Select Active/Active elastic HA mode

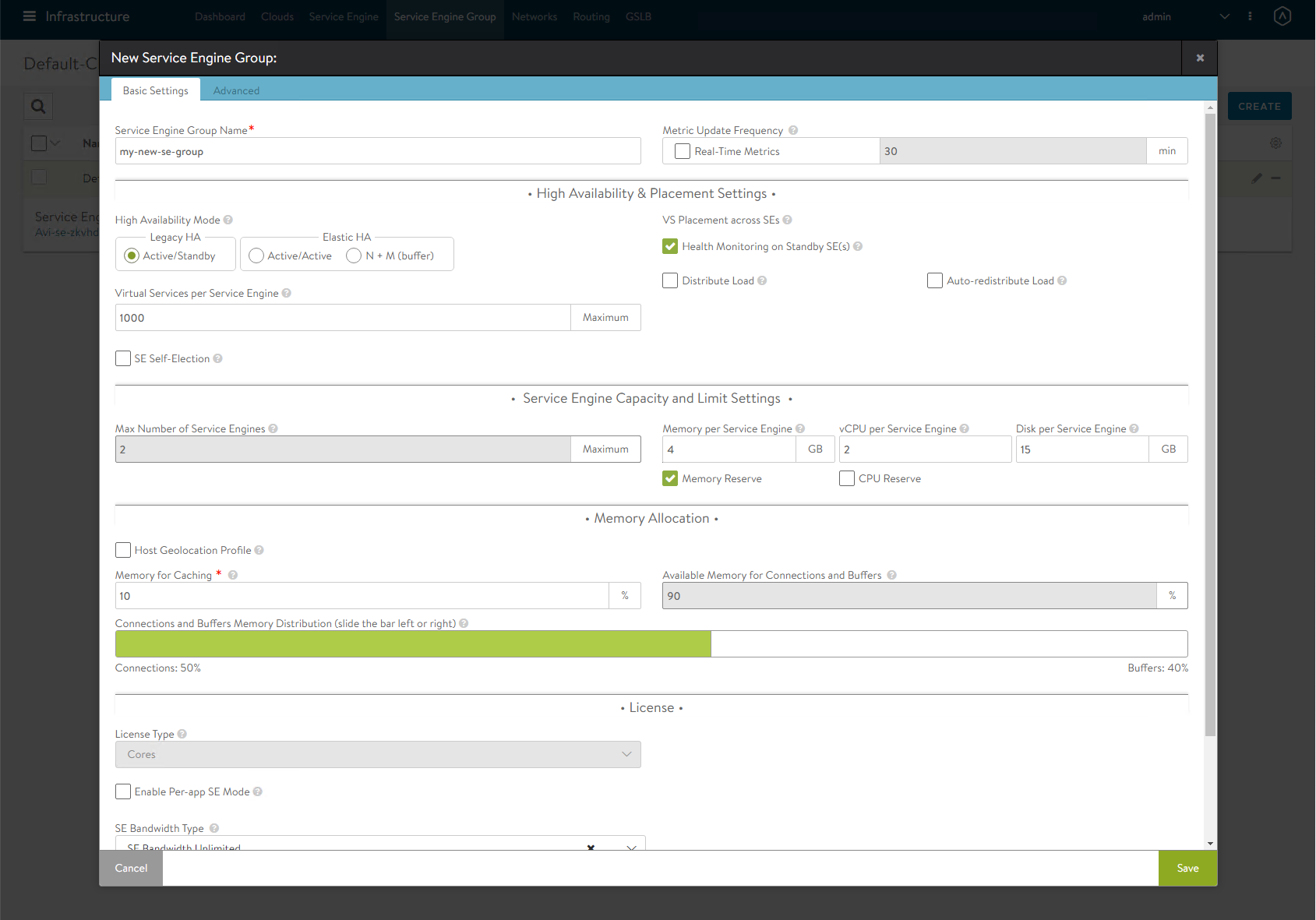tap(256, 256)
